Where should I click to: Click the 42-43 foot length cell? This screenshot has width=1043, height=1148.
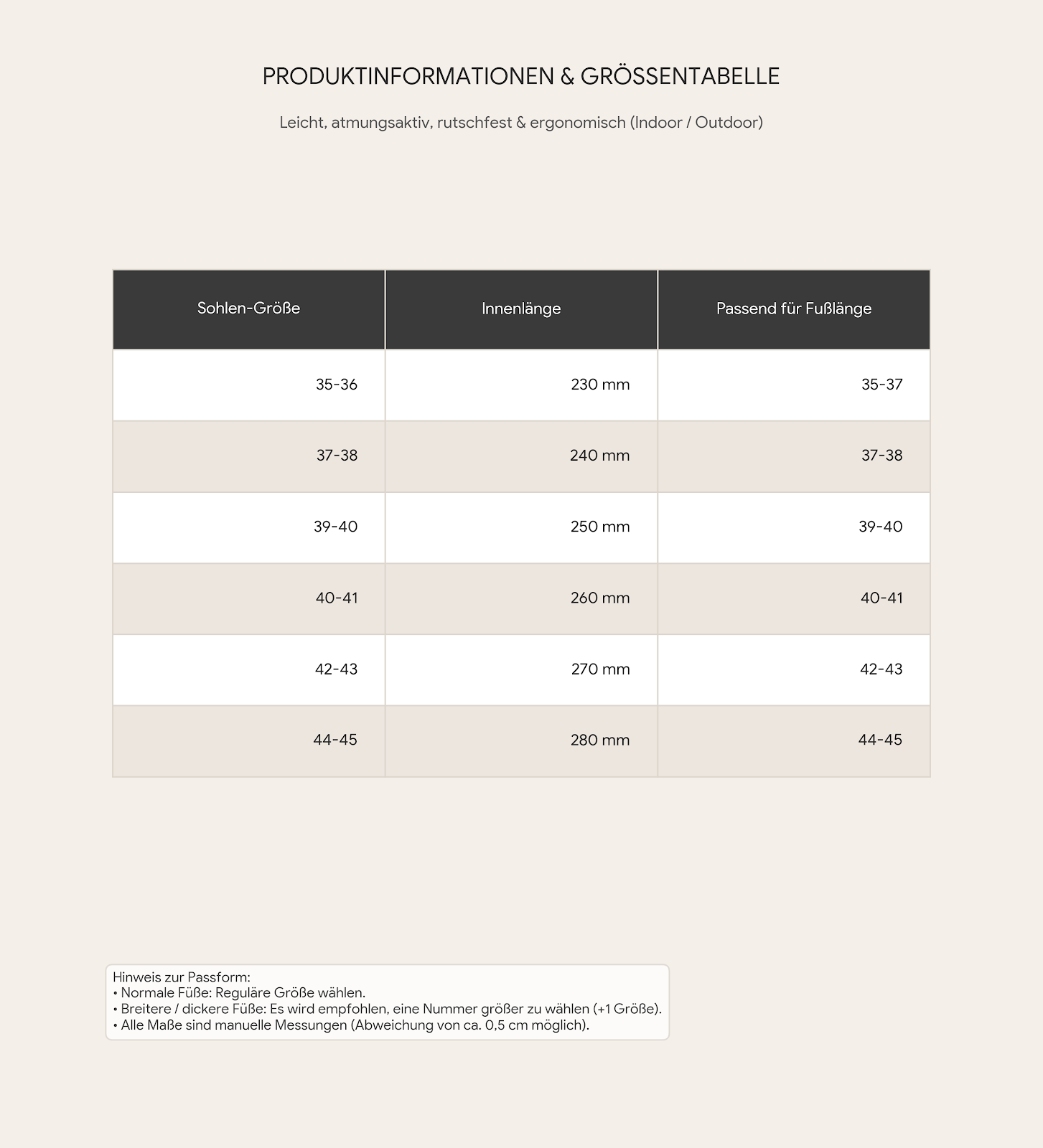pos(794,669)
